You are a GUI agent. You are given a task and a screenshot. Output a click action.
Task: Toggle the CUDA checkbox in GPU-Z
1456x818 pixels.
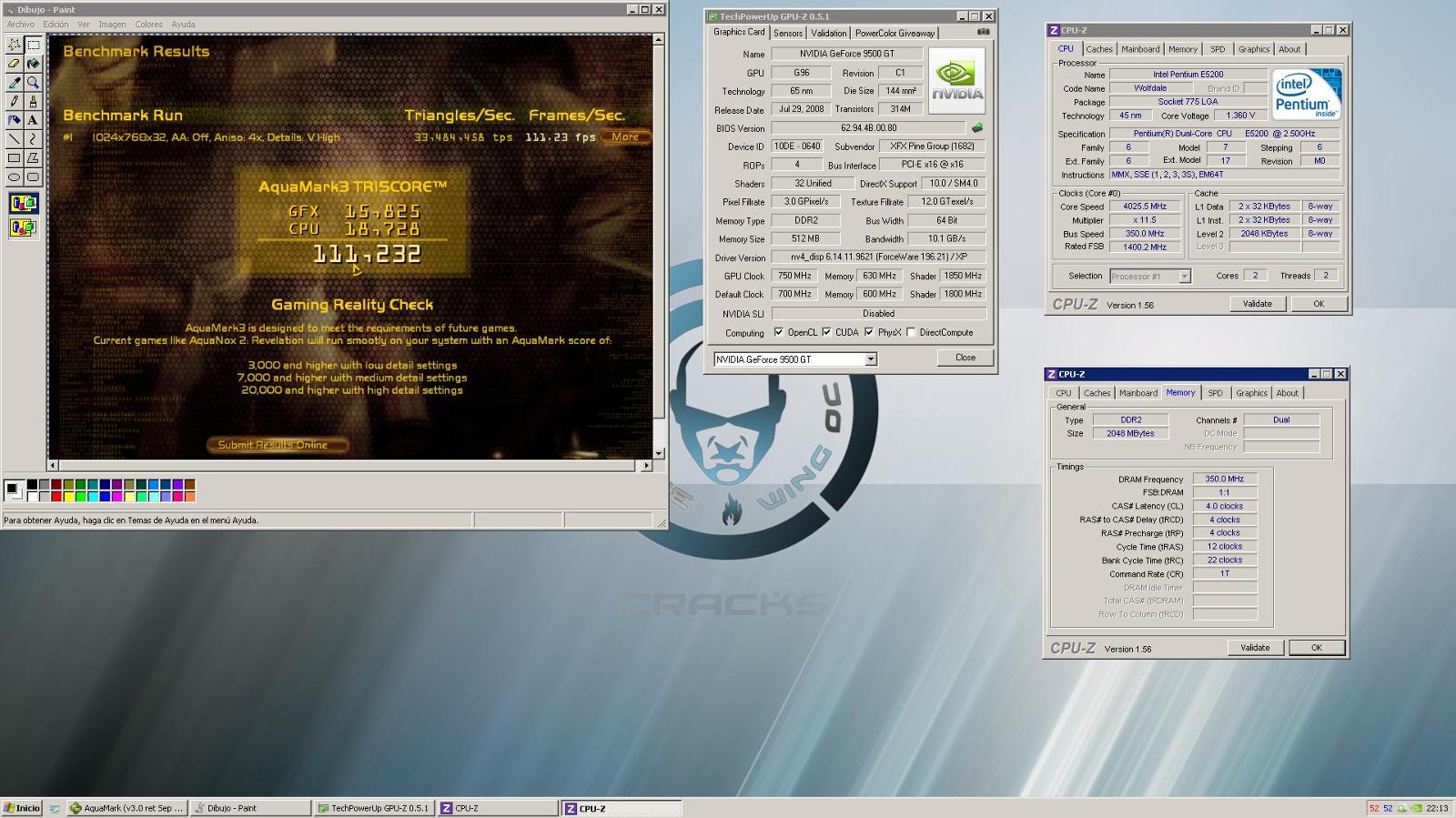click(x=826, y=332)
